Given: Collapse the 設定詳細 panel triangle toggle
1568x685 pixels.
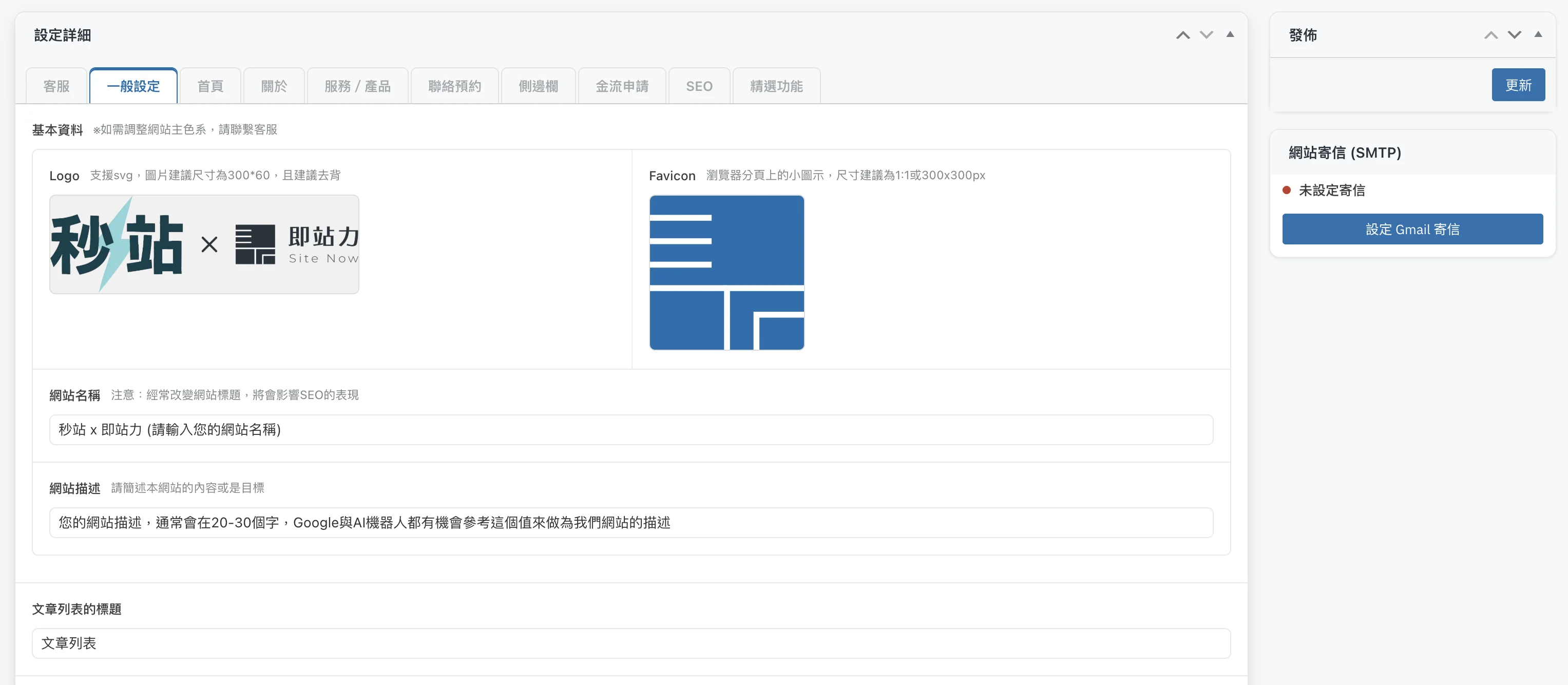Looking at the screenshot, I should coord(1230,35).
